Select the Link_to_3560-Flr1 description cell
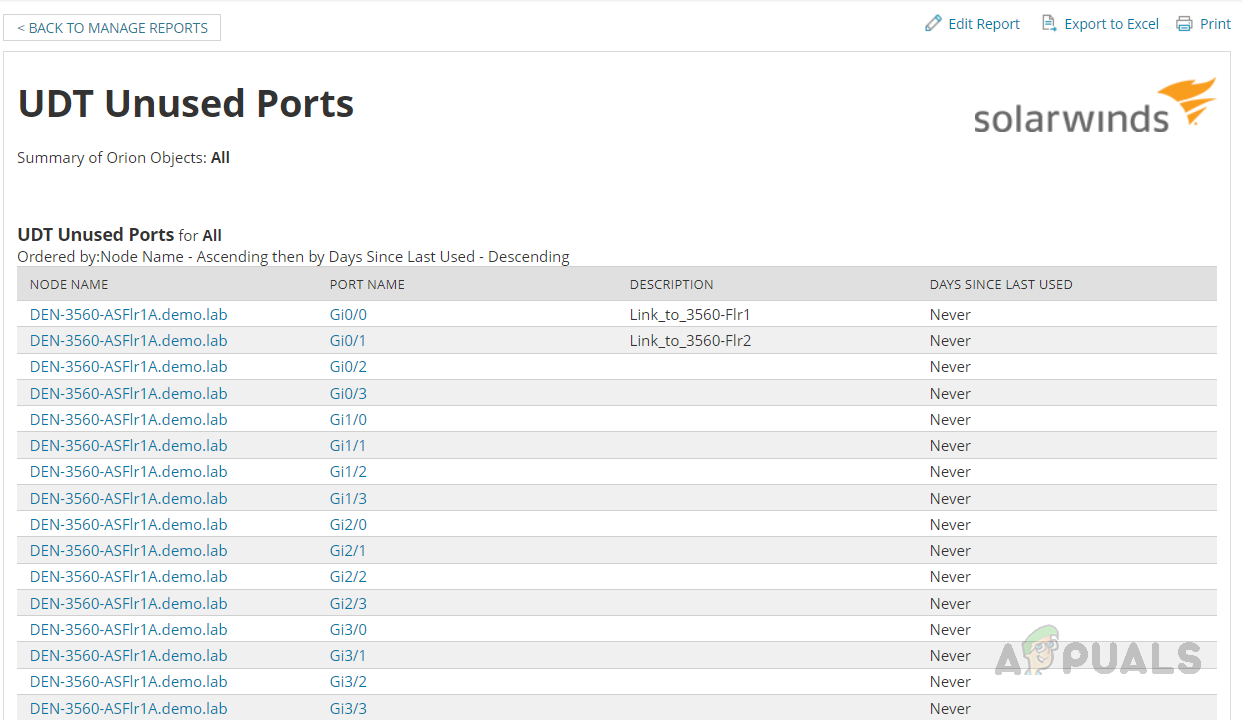 pyautogui.click(x=690, y=314)
